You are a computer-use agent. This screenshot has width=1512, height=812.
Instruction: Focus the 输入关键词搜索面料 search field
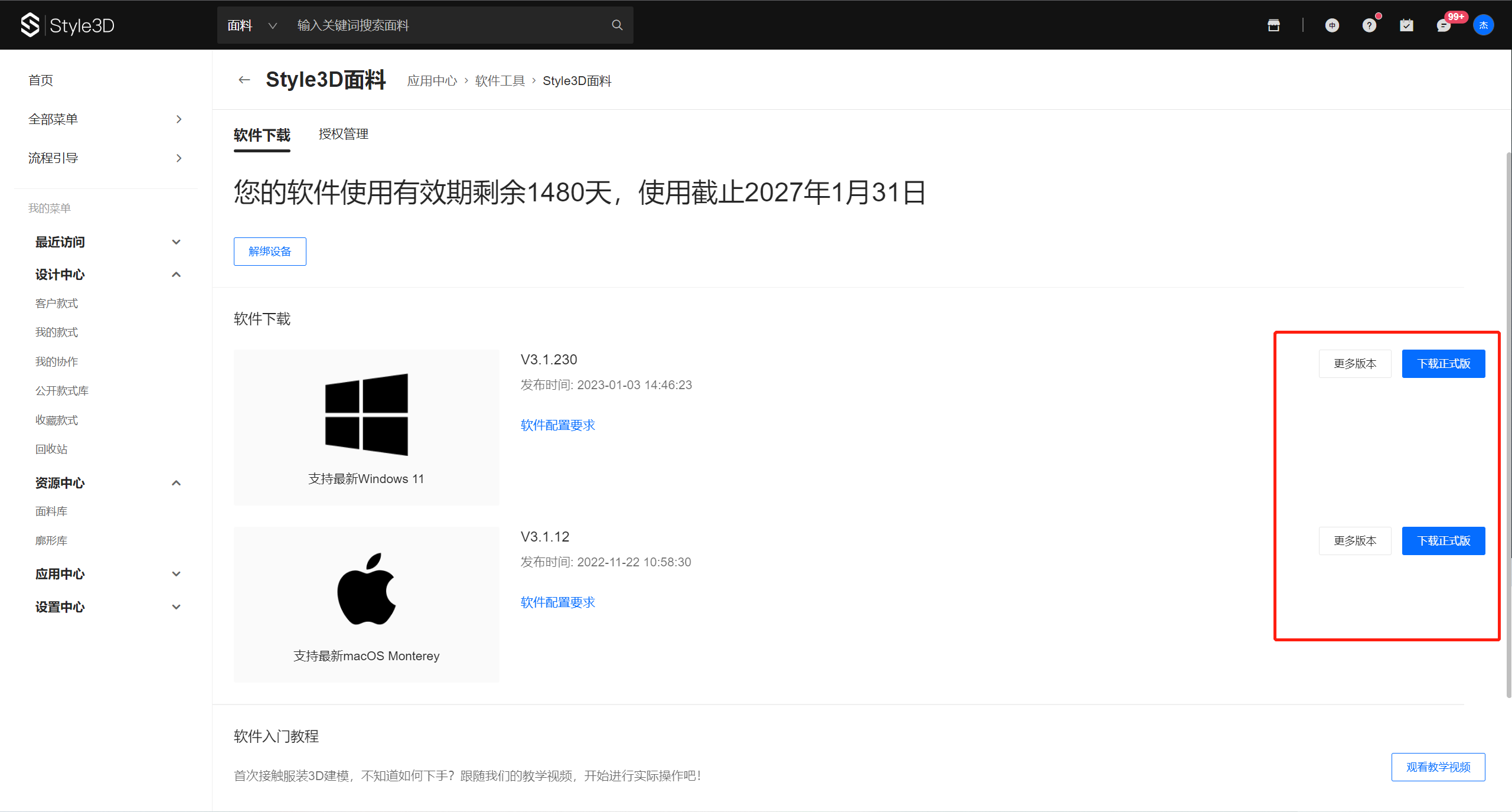click(449, 25)
